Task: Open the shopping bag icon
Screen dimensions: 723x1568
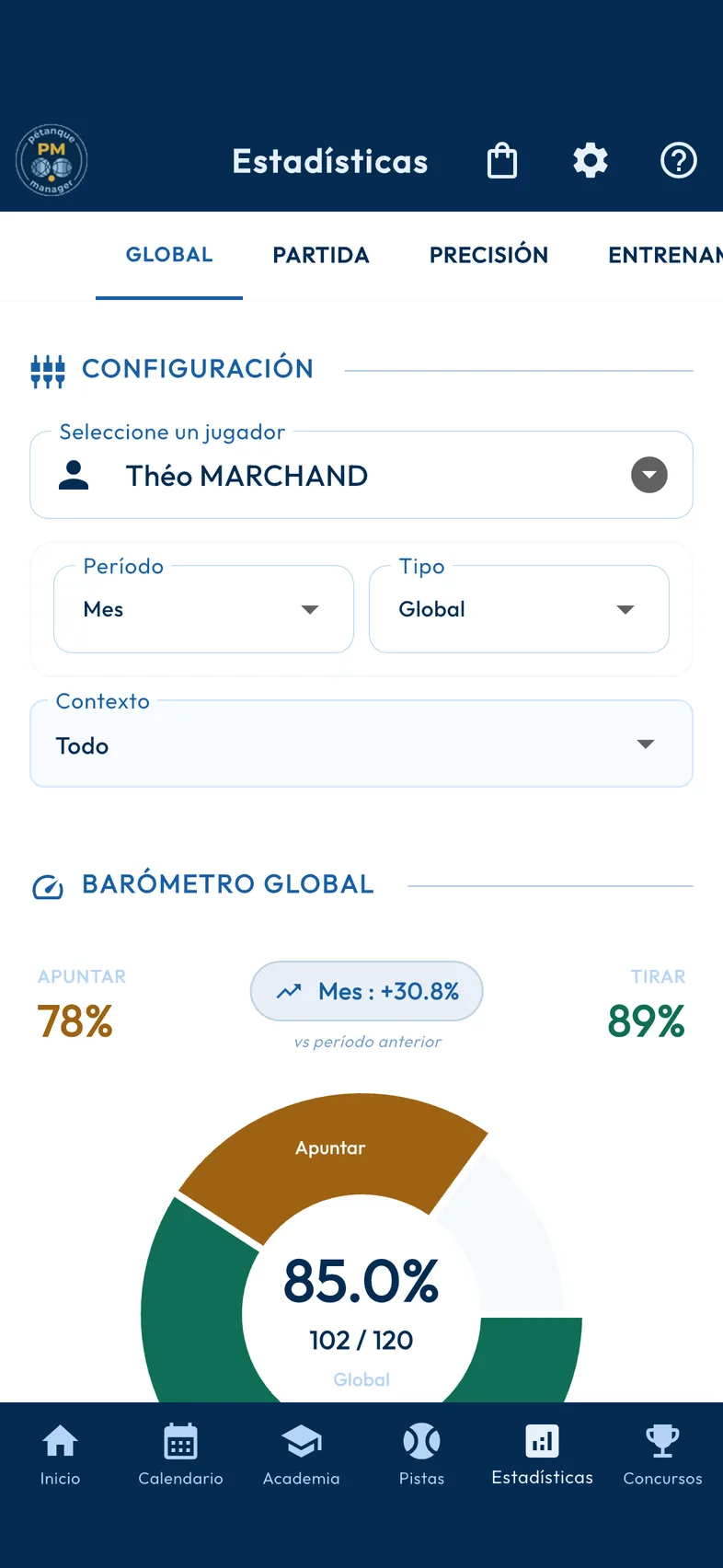Action: point(502,161)
